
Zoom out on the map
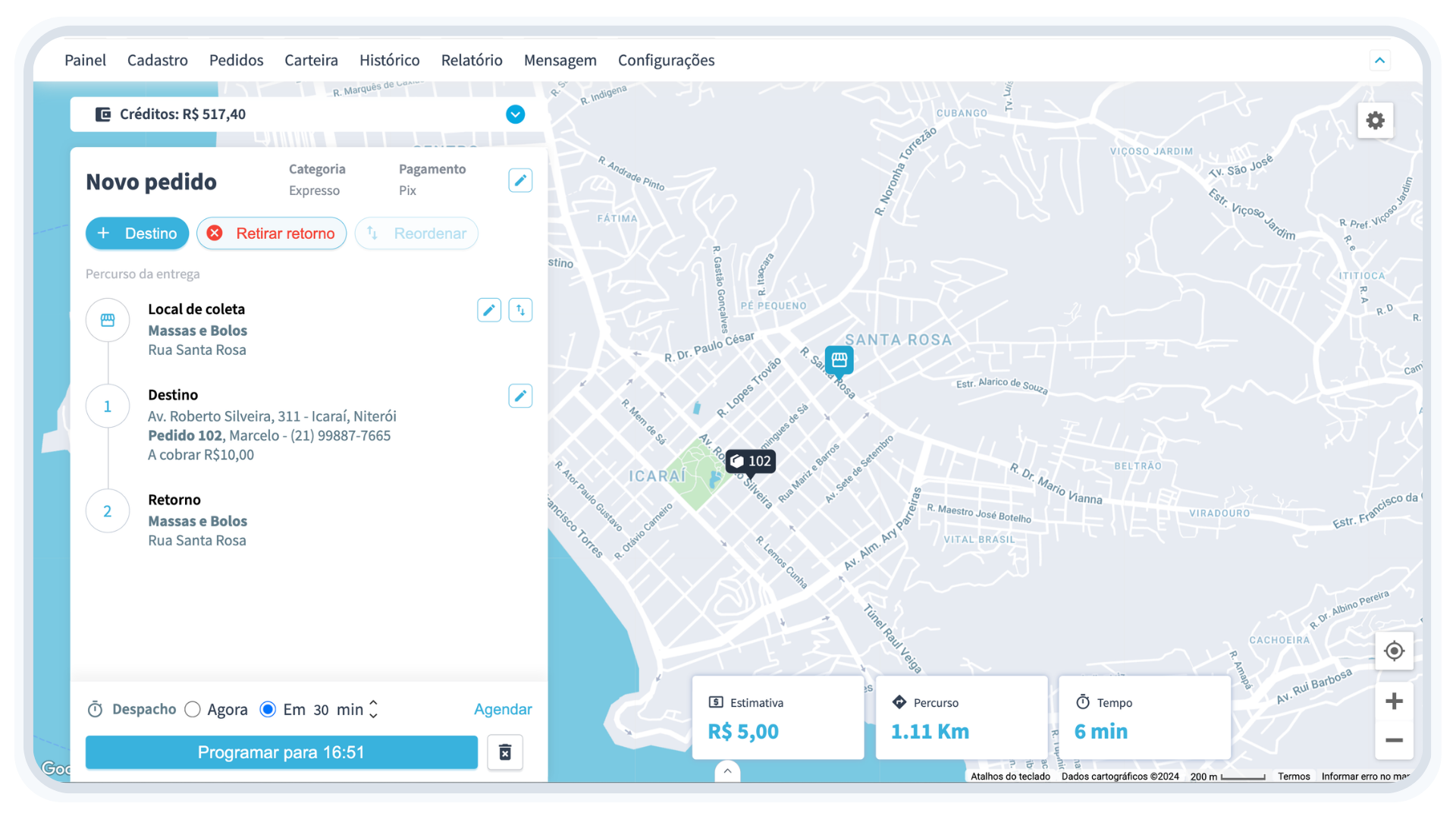pos(1394,740)
